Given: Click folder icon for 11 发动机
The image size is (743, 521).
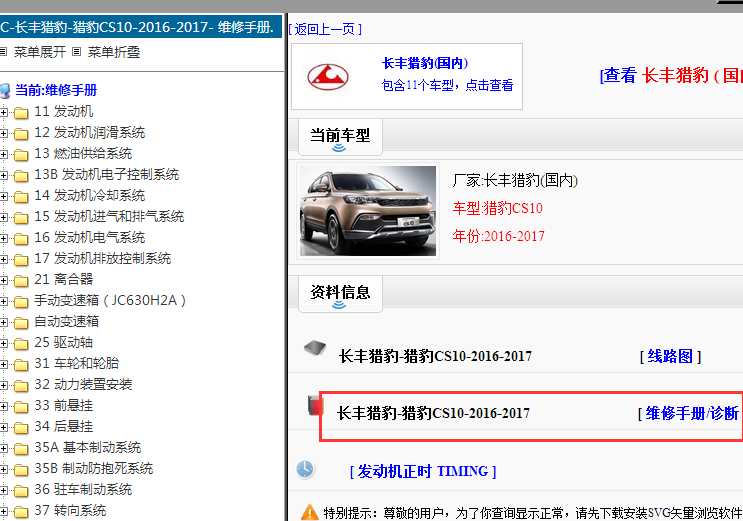Looking at the screenshot, I should 21,113.
